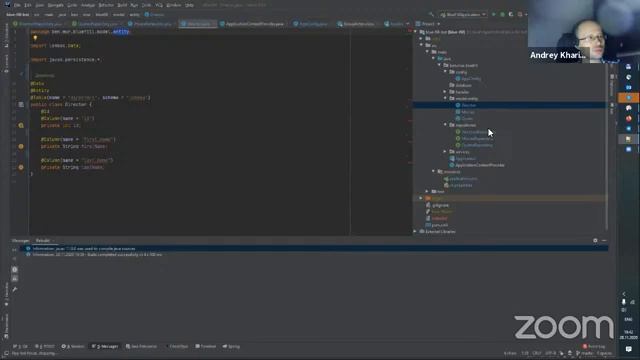
Task: Collapse the config package in the project tree
Action: coord(445,71)
